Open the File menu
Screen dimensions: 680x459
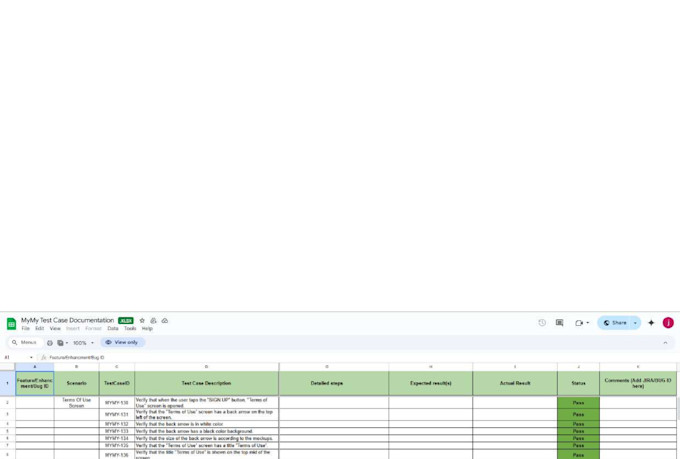coord(26,328)
